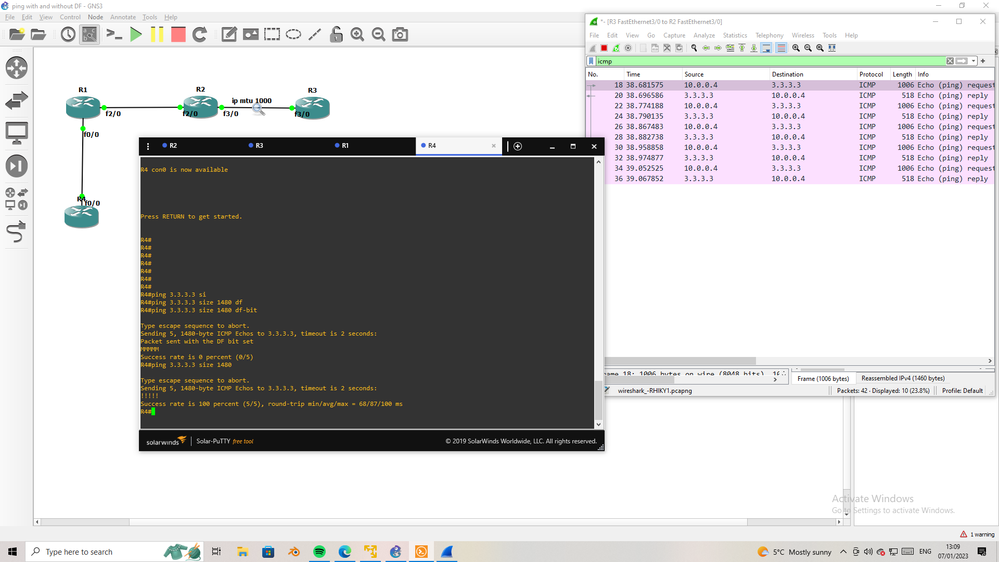Start all nodes with green play icon

click(136, 34)
